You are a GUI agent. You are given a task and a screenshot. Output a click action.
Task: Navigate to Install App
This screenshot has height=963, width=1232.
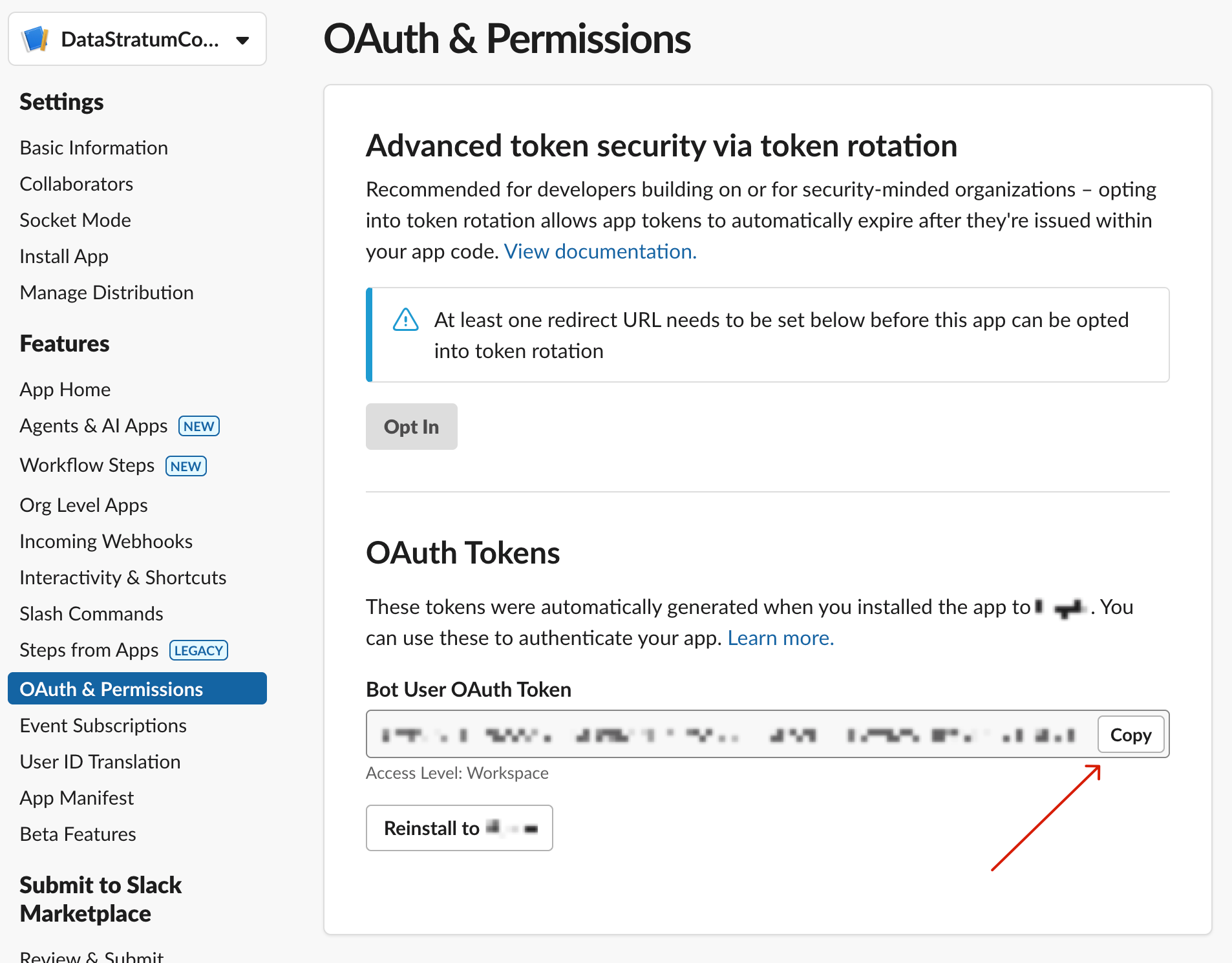(x=64, y=257)
